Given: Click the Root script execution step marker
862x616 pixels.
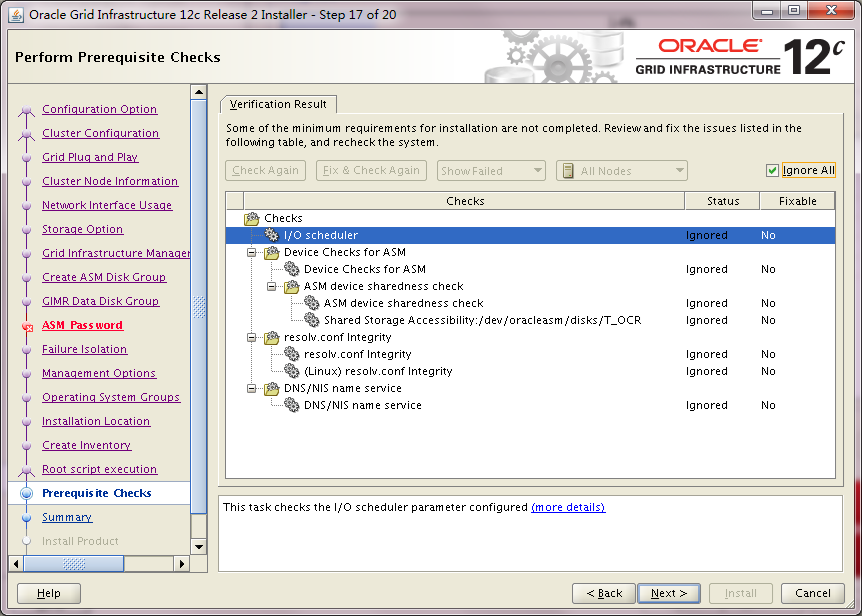Looking at the screenshot, I should [x=26, y=471].
